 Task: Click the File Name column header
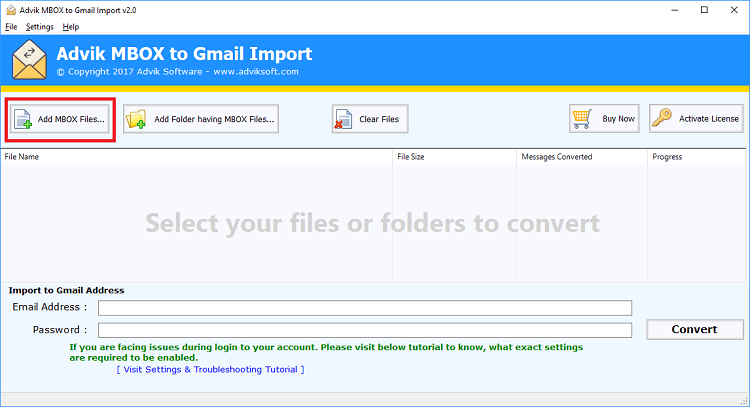[197, 157]
